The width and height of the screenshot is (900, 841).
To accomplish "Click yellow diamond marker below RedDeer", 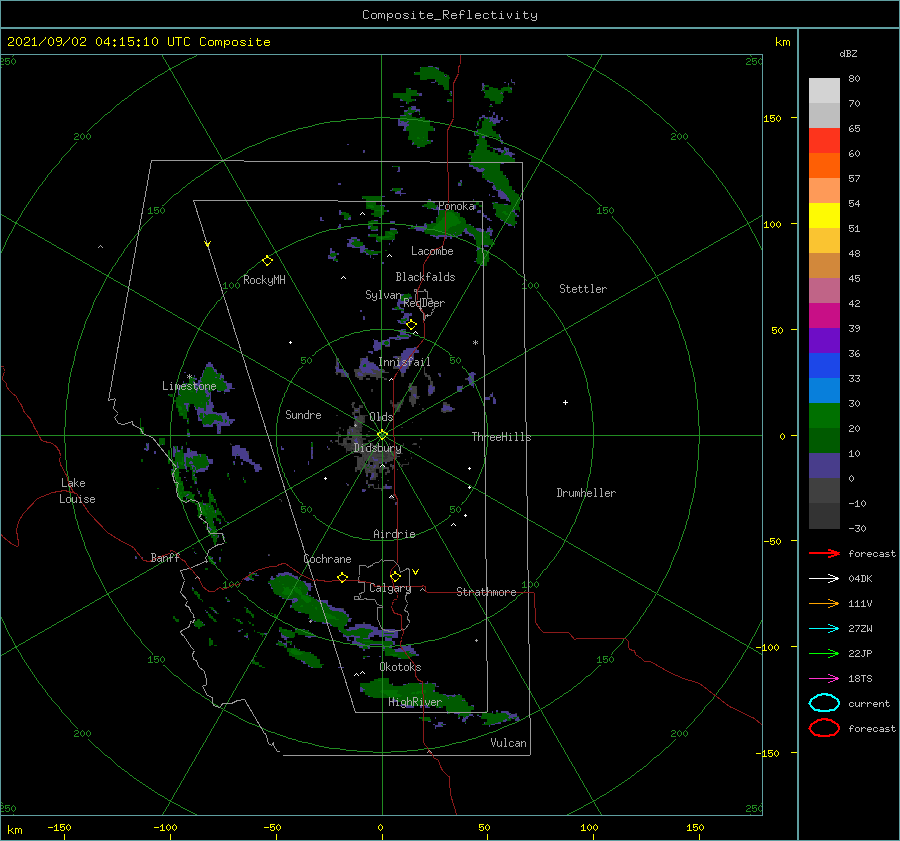I will coord(411,325).
